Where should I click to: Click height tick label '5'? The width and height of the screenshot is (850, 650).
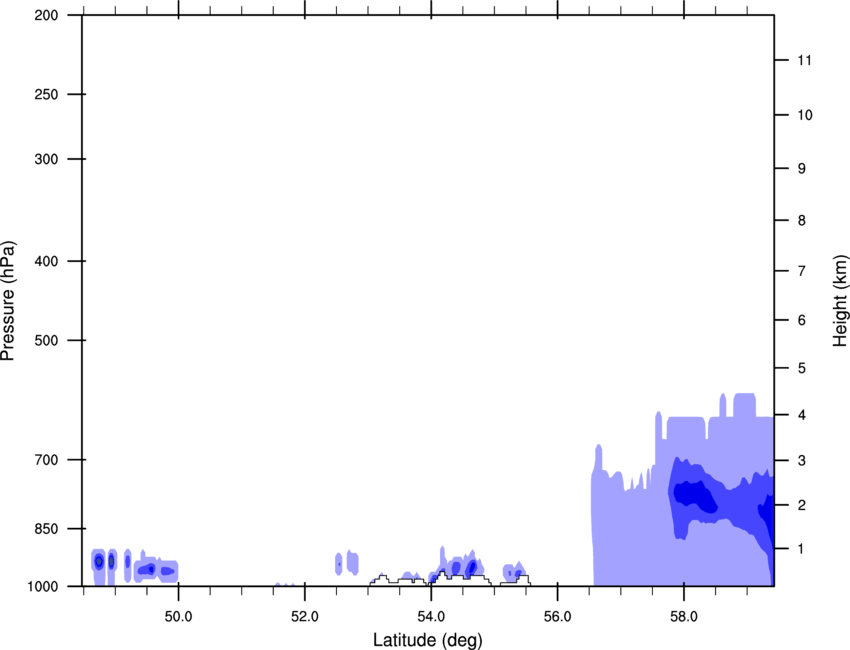pos(802,368)
